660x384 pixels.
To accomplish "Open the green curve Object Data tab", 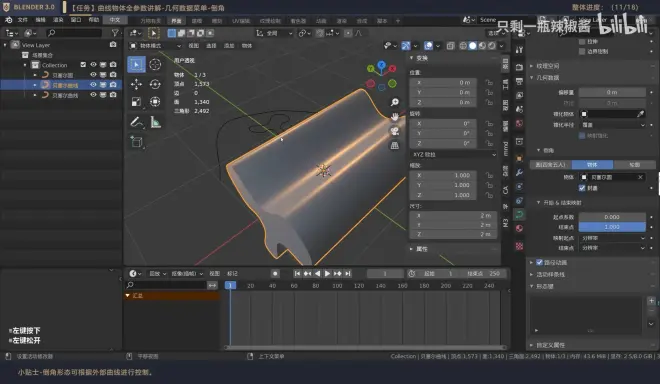I will [x=519, y=214].
